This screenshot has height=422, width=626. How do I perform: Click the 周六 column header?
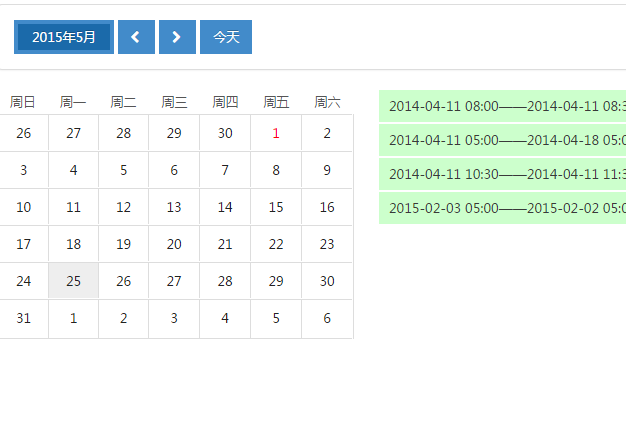[x=327, y=102]
